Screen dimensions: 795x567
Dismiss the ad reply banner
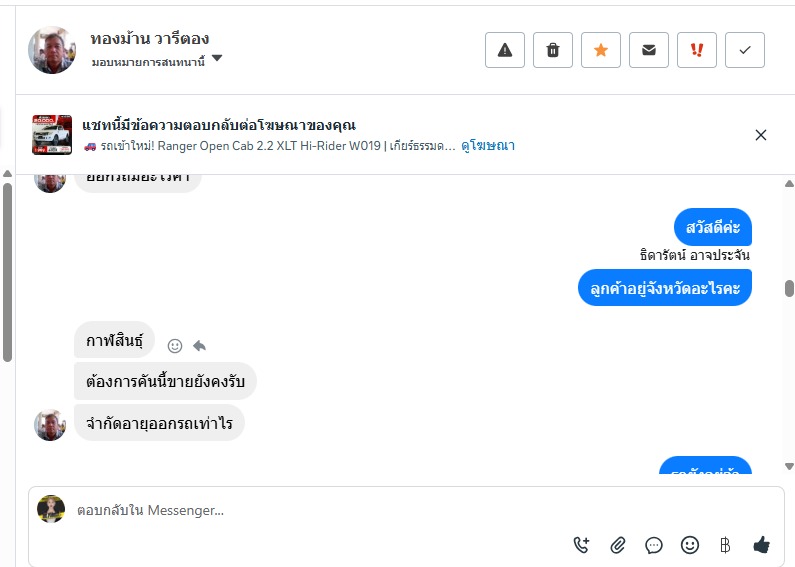coord(761,135)
